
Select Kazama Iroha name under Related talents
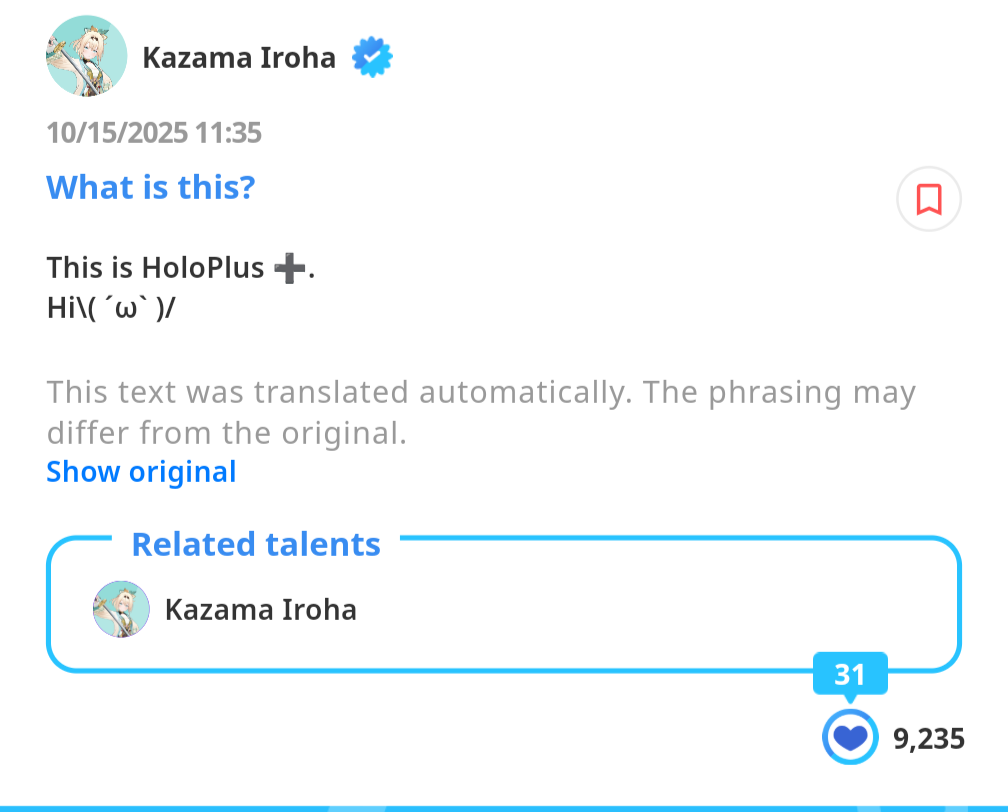click(x=260, y=609)
